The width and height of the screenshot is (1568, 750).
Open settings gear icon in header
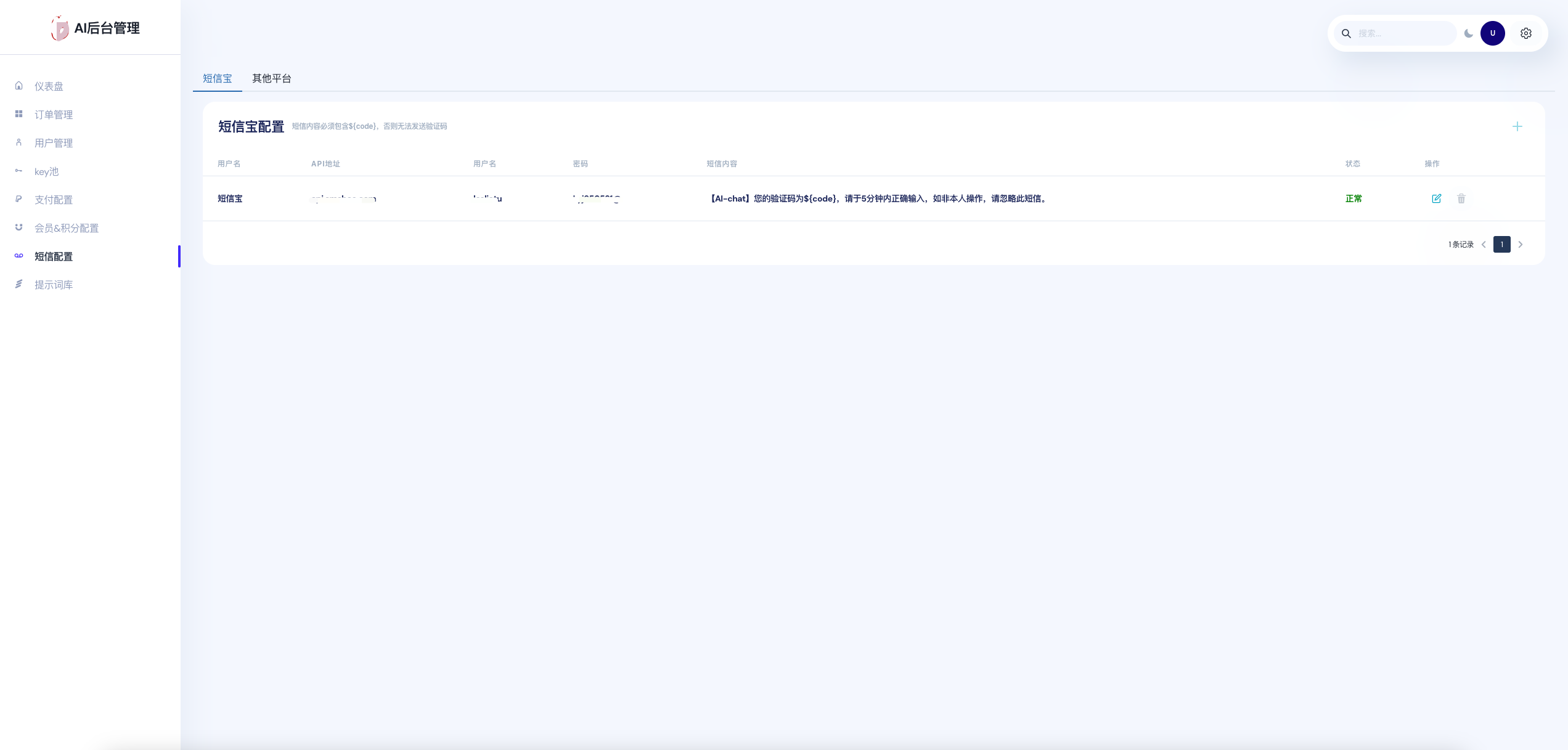[x=1526, y=33]
